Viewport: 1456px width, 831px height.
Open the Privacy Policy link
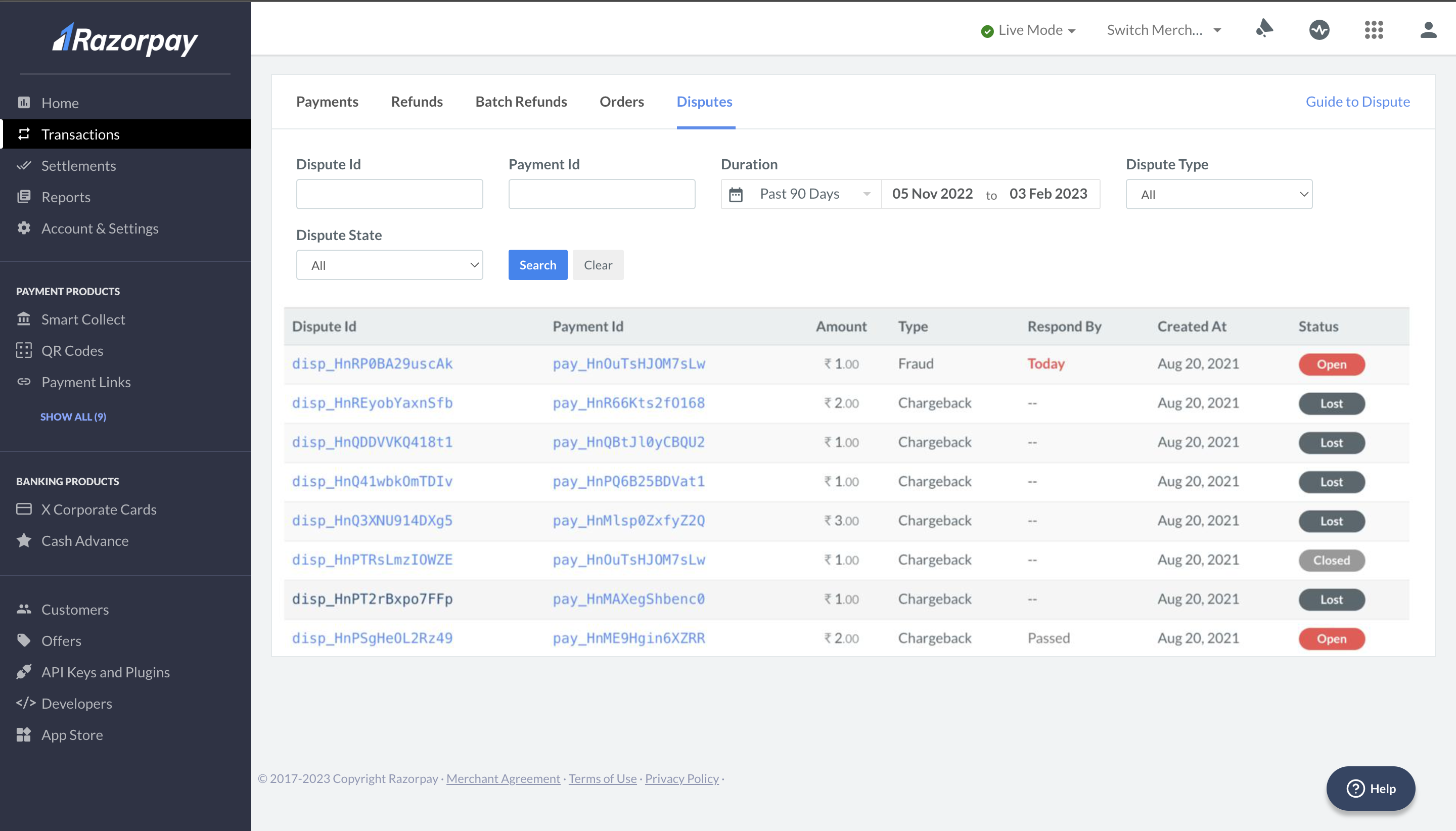(681, 778)
